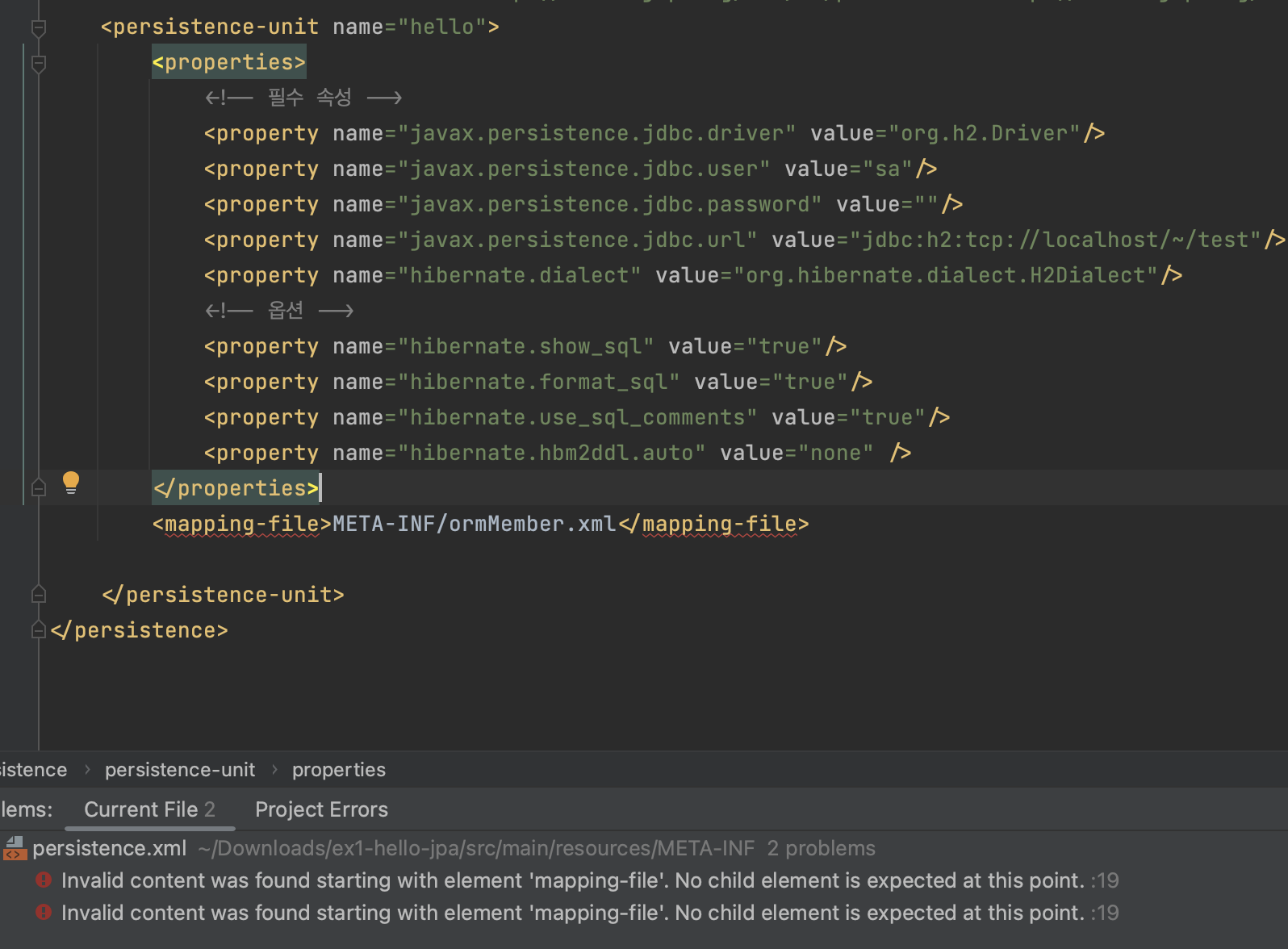The image size is (1288, 949).
Task: Click the META-INF/ormMember.xml text
Action: point(475,524)
